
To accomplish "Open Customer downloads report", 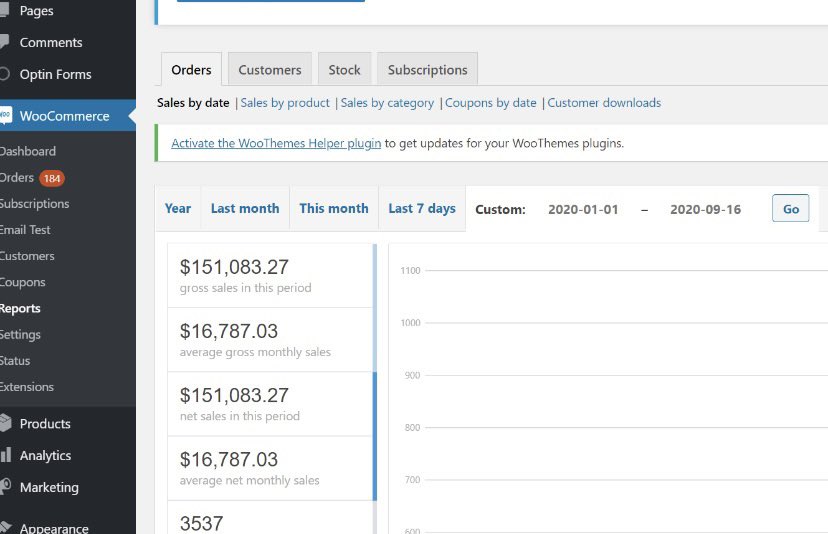I will coord(604,102).
